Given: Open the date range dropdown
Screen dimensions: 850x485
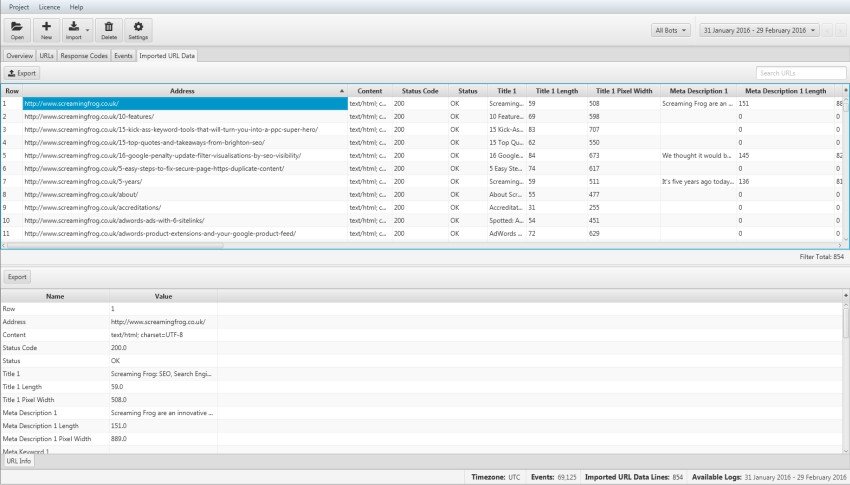Looking at the screenshot, I should tap(758, 30).
